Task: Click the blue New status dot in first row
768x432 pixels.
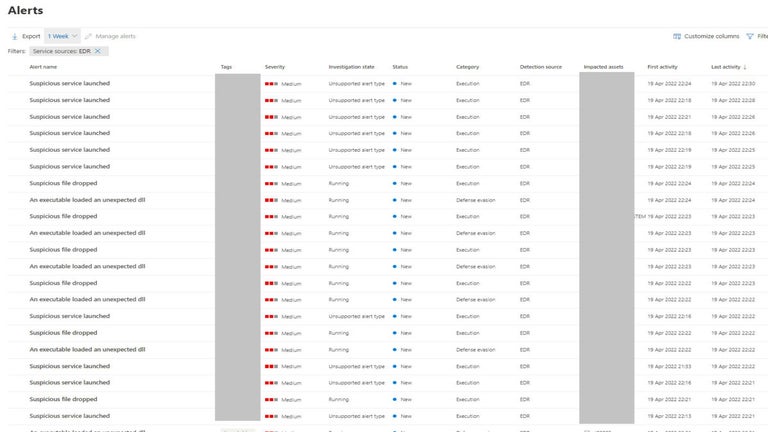Action: [395, 84]
